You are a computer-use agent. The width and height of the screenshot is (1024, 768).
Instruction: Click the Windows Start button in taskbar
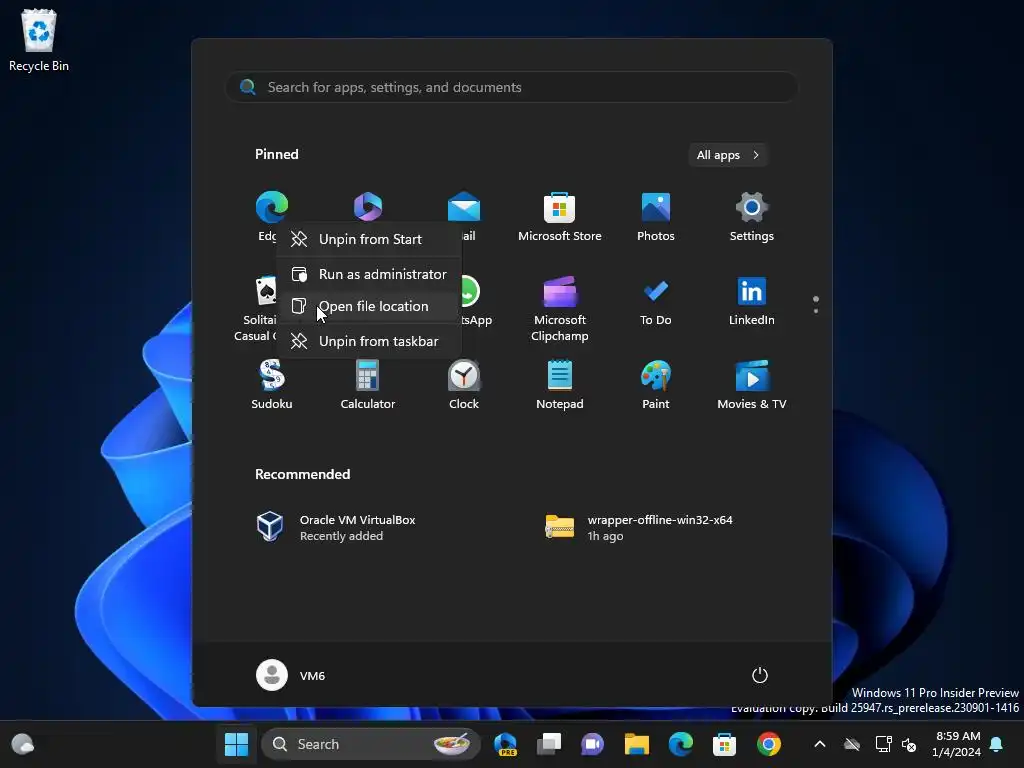236,744
